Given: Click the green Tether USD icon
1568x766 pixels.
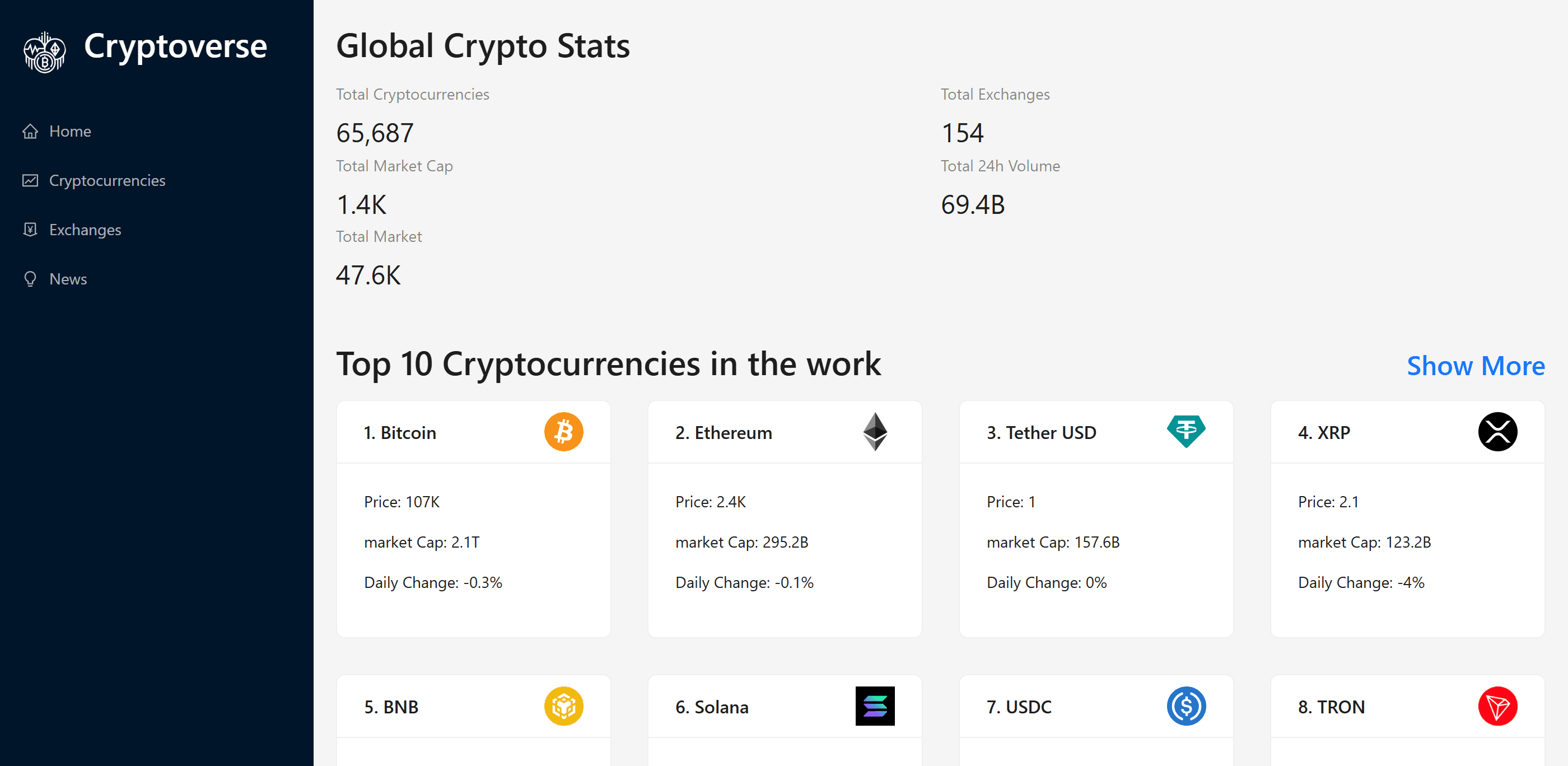Looking at the screenshot, I should (x=1186, y=431).
